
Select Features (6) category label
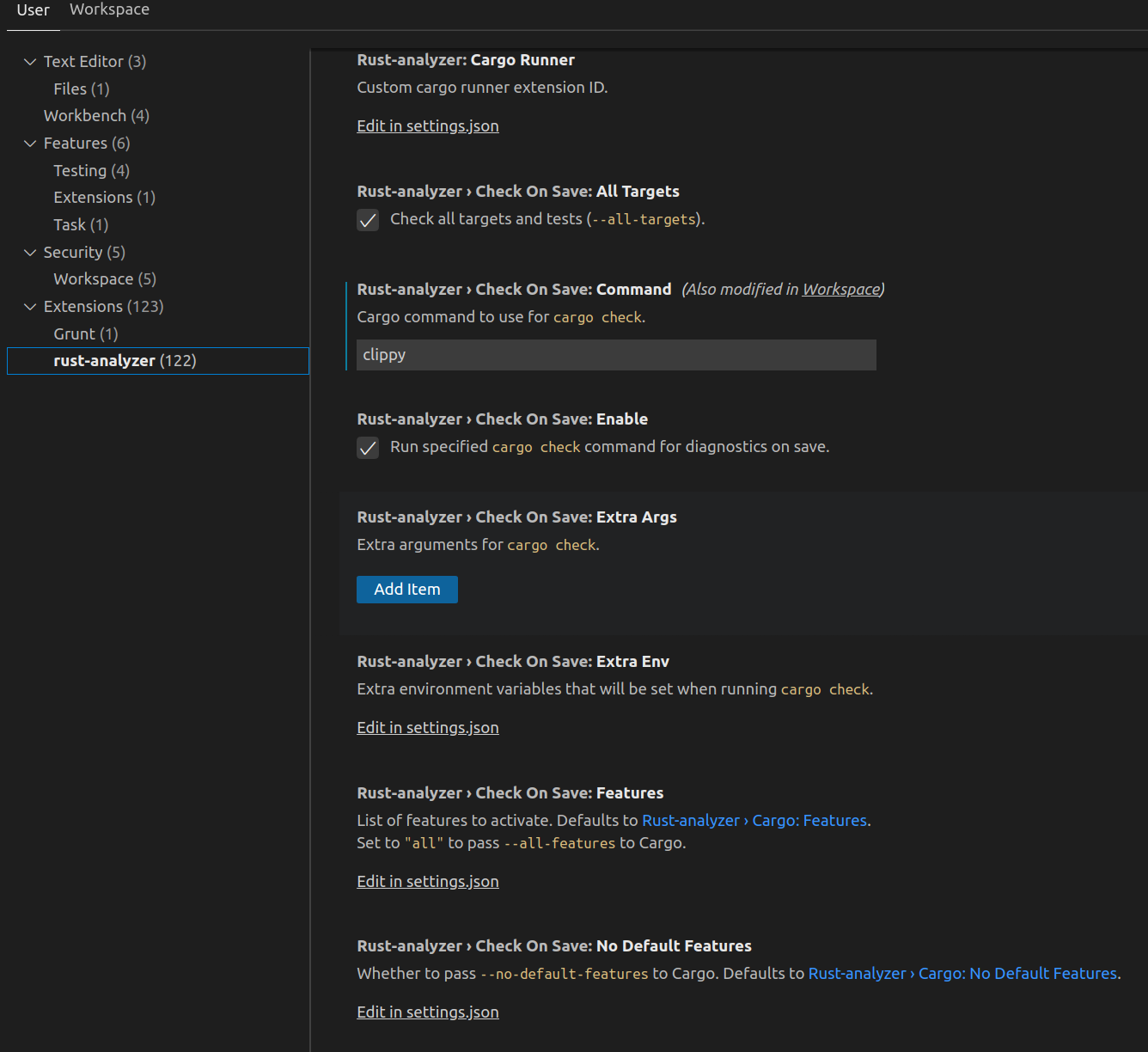pyautogui.click(x=87, y=144)
